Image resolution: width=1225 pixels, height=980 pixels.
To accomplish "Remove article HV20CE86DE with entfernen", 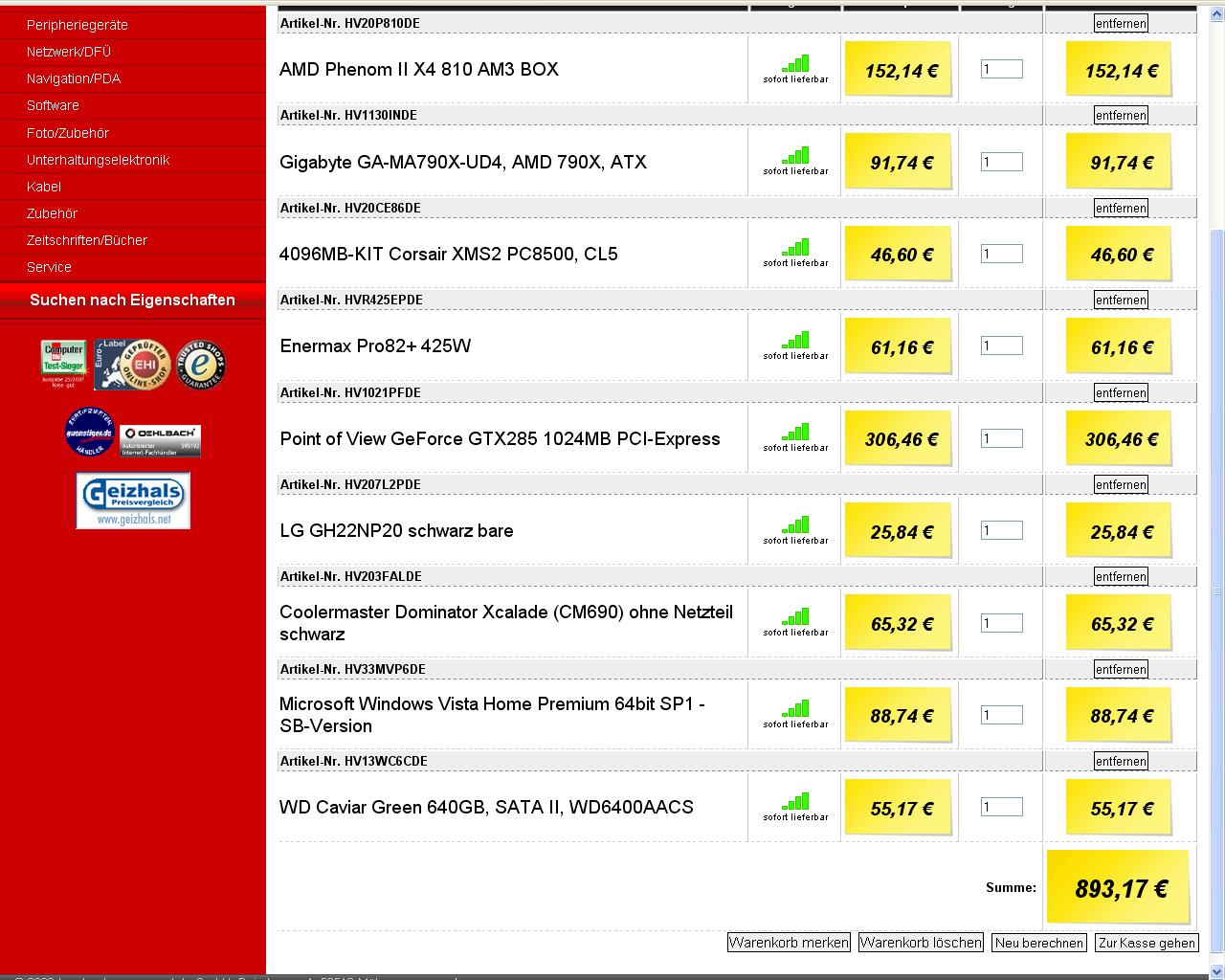I will 1121,208.
